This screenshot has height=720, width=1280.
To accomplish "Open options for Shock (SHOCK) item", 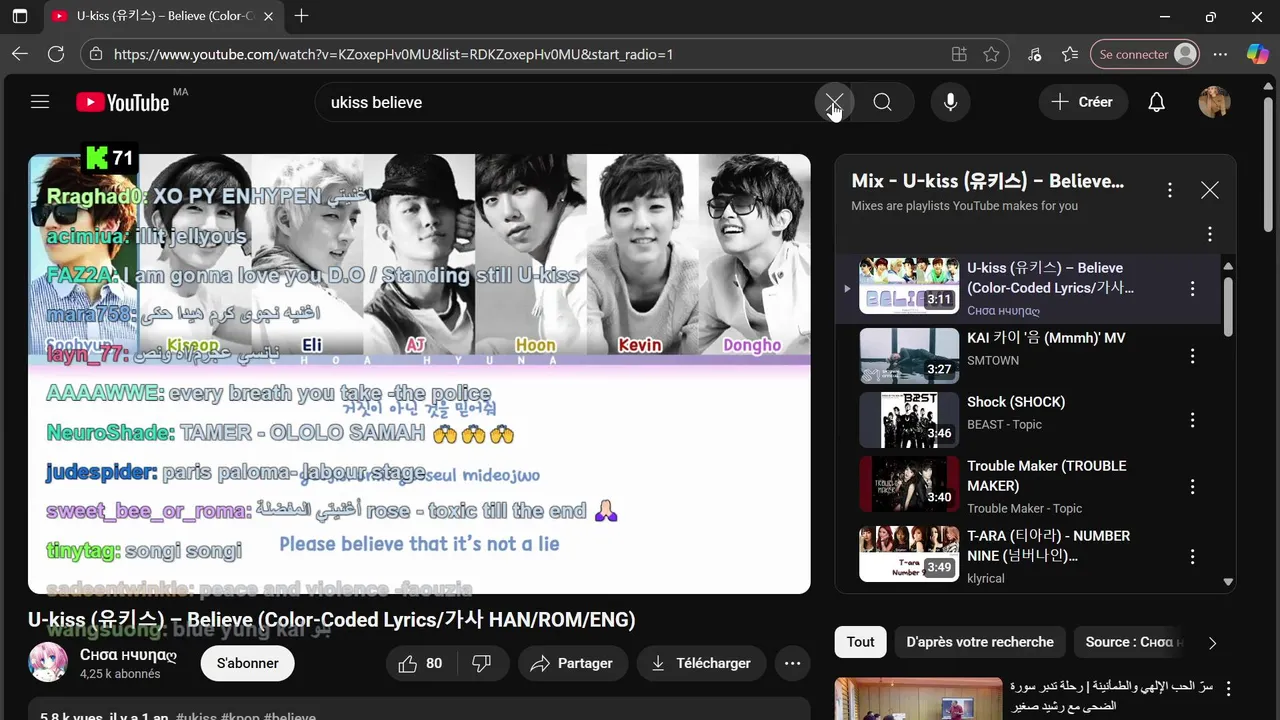I will coord(1192,420).
